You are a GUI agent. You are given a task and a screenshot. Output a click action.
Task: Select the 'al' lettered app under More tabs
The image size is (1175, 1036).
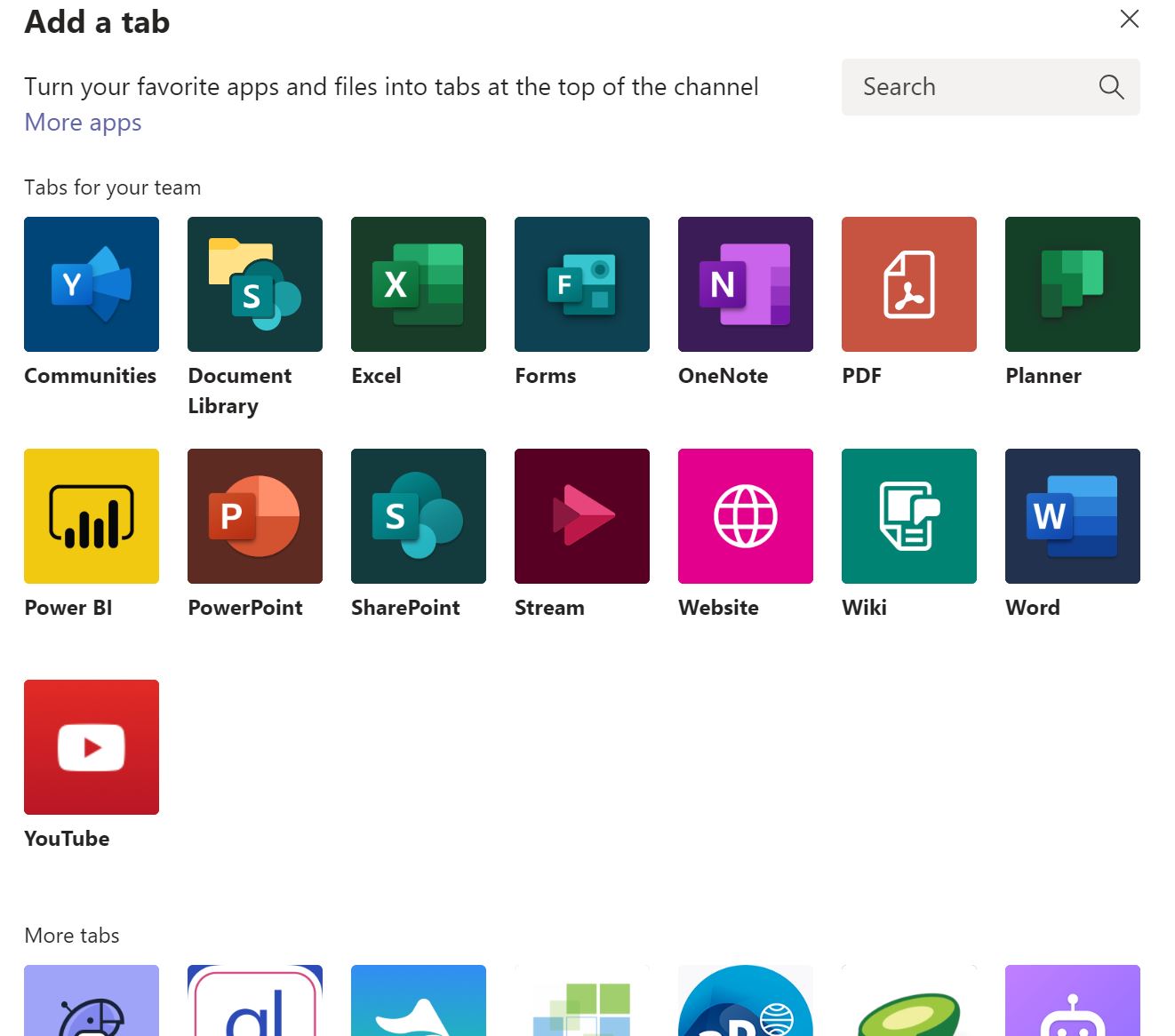click(x=255, y=1000)
